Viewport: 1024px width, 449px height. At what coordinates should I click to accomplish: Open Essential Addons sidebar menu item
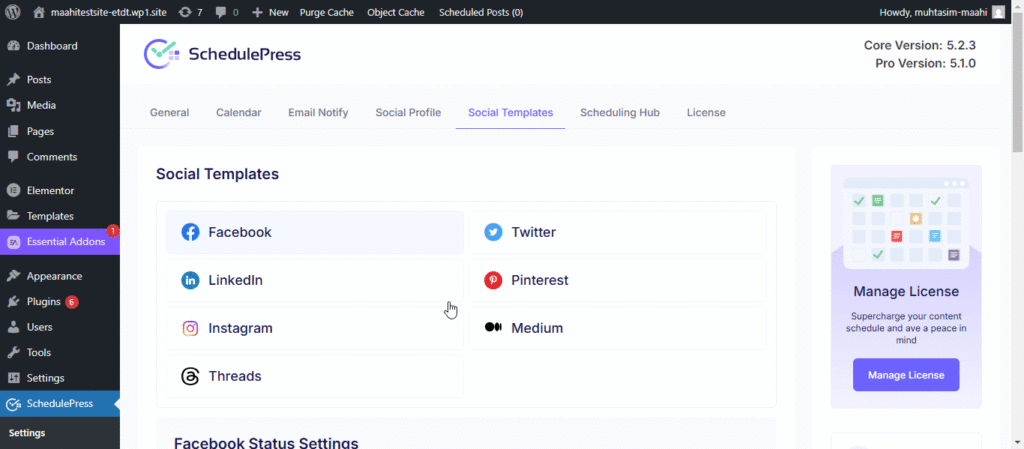[65, 241]
